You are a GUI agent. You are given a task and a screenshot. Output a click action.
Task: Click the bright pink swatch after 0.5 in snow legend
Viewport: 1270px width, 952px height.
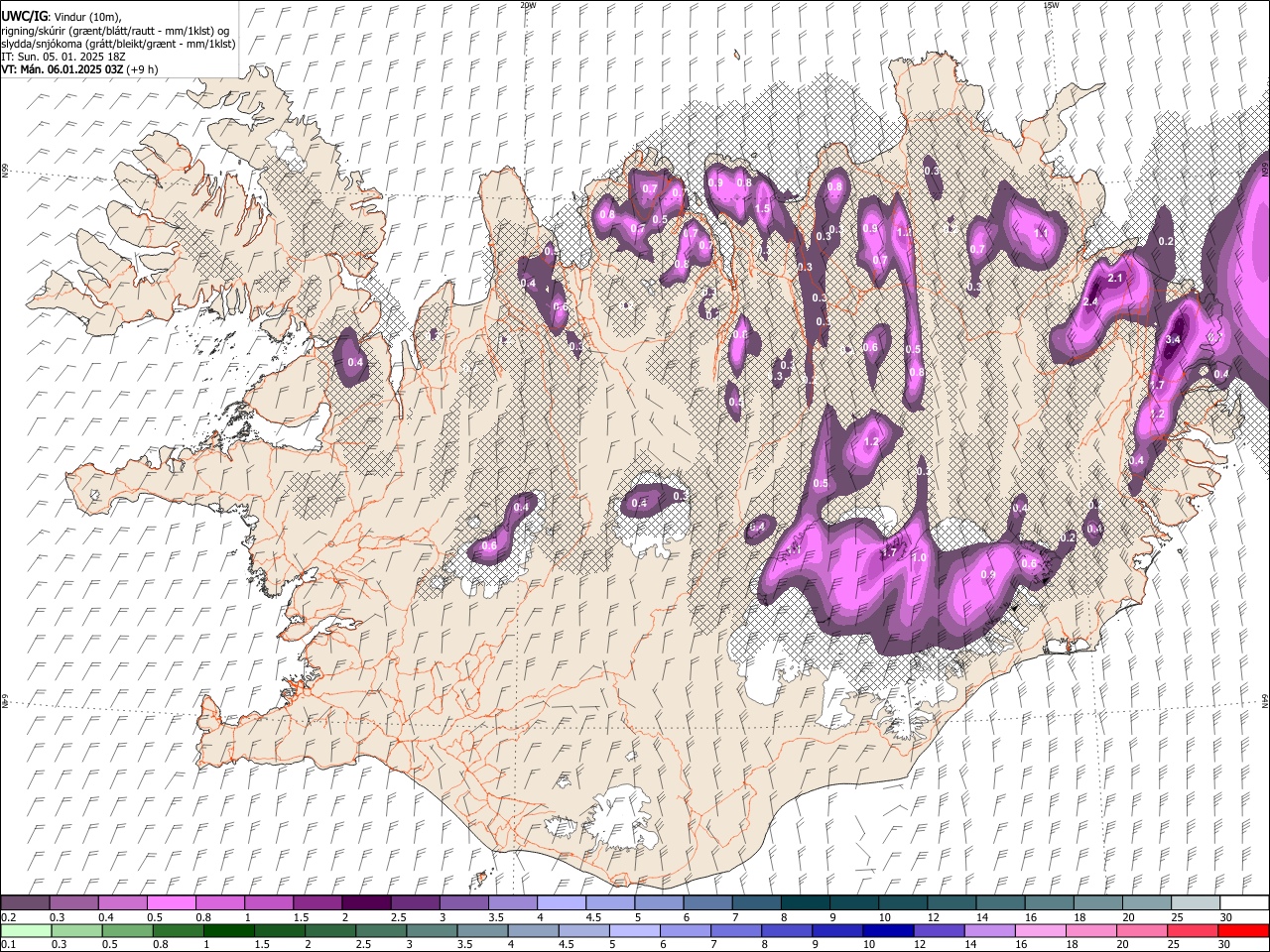[172, 903]
